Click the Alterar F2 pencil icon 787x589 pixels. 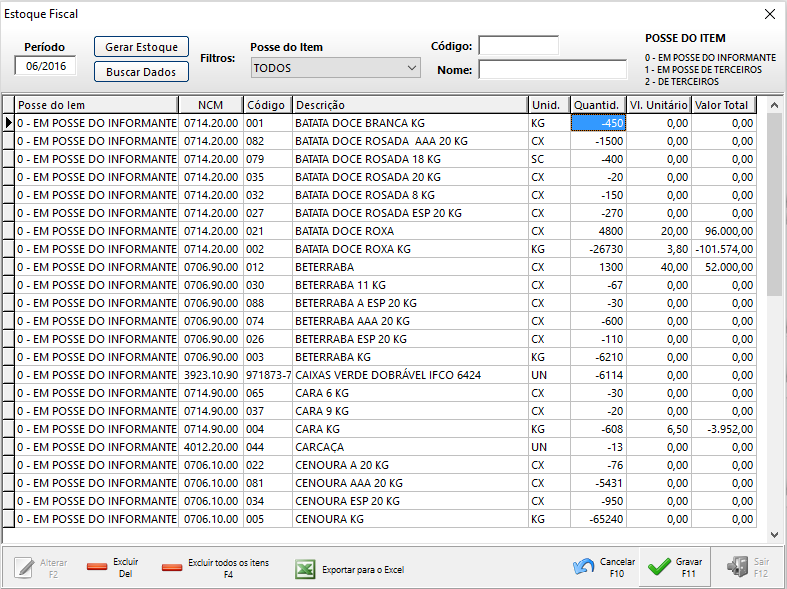click(24, 568)
